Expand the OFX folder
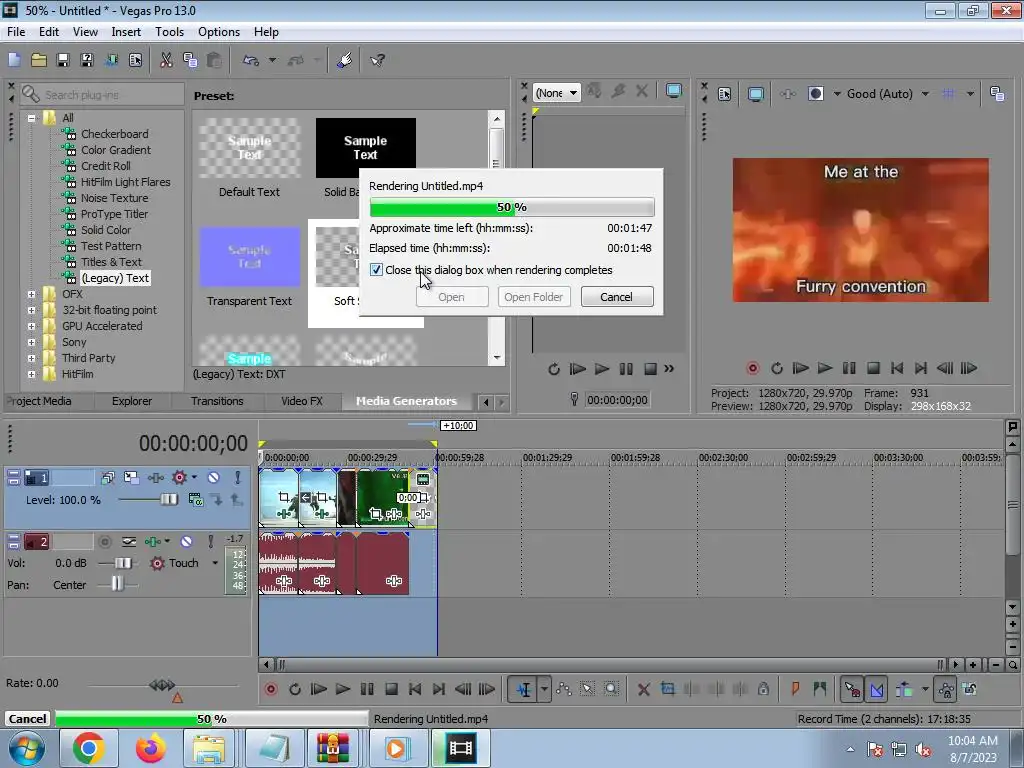Viewport: 1024px width, 768px height. 31,295
